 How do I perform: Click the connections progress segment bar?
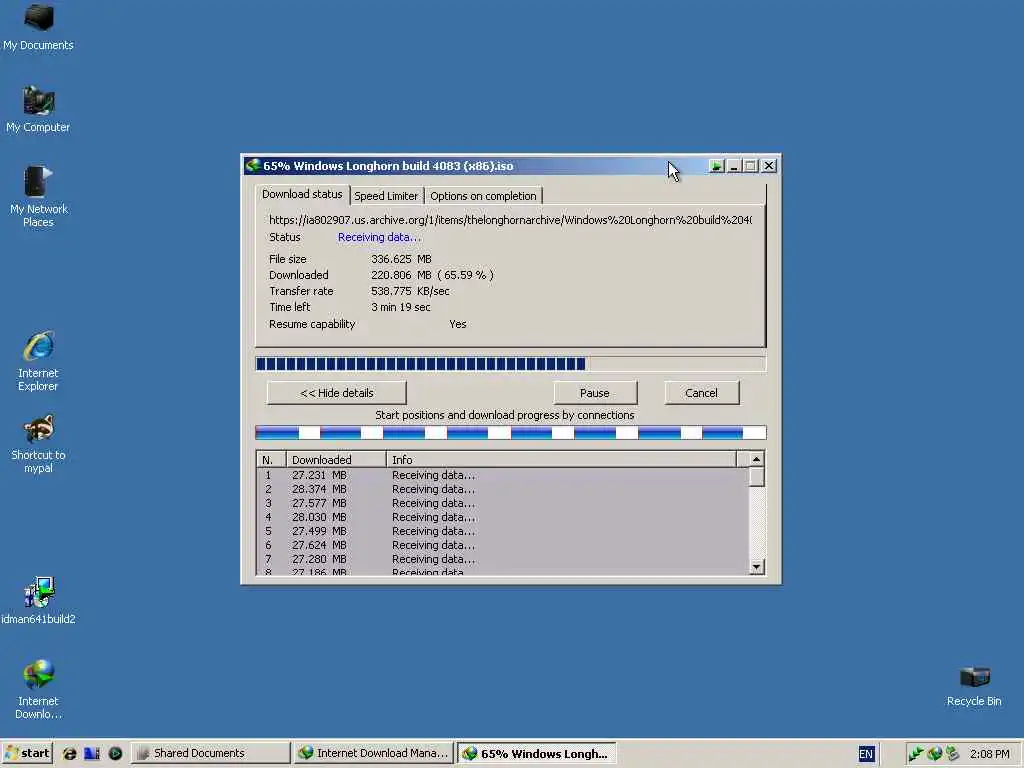(511, 432)
